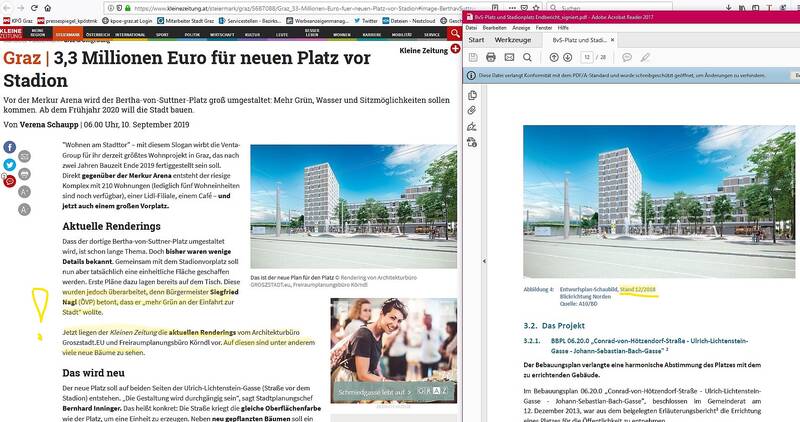Save page to Pocket in Firefox
The image size is (800, 422).
[x=524, y=8]
